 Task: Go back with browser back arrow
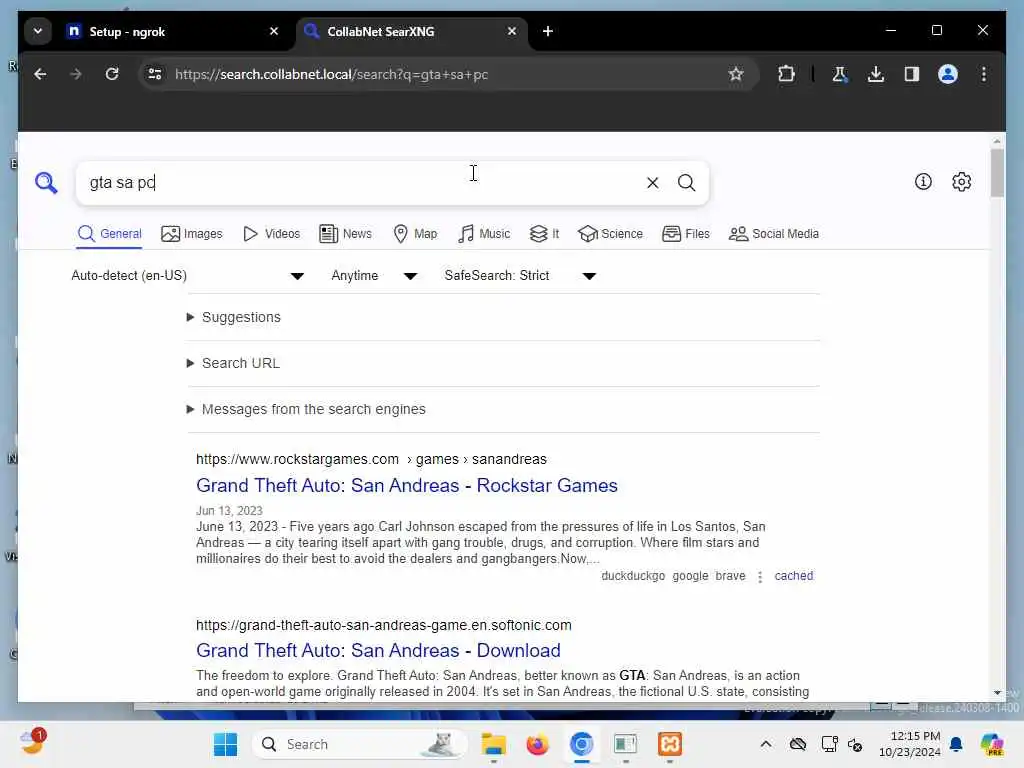[40, 74]
